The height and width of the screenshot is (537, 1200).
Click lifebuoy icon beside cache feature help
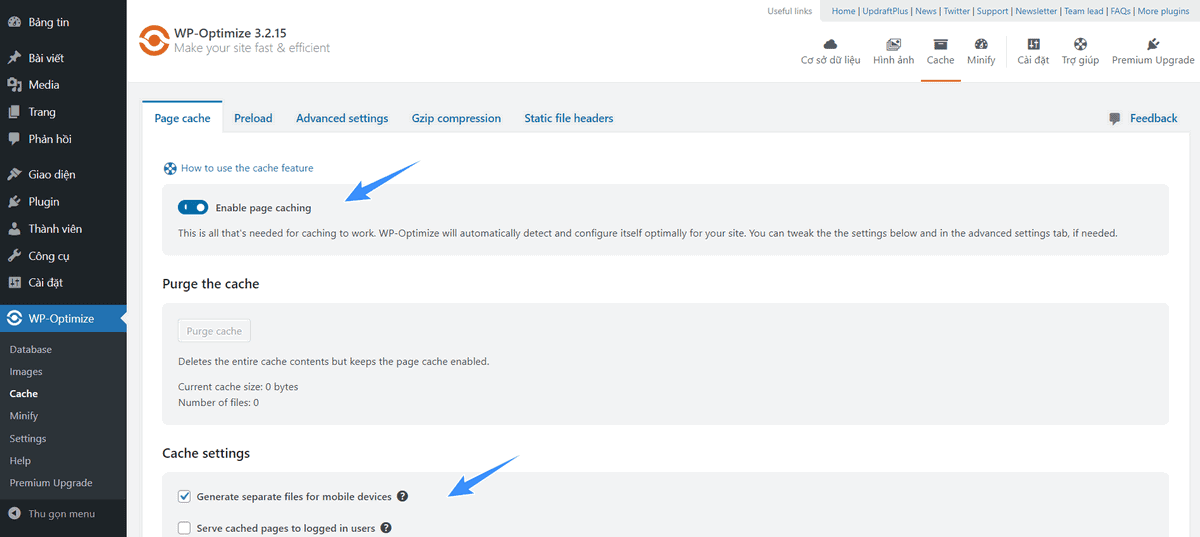[x=170, y=168]
